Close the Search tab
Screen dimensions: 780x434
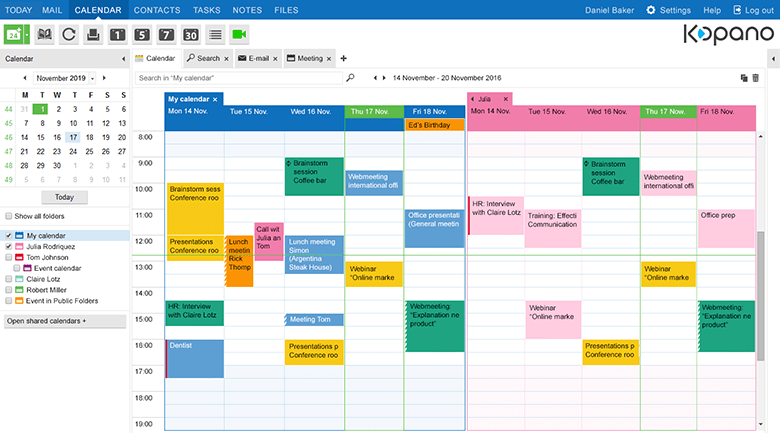[226, 59]
